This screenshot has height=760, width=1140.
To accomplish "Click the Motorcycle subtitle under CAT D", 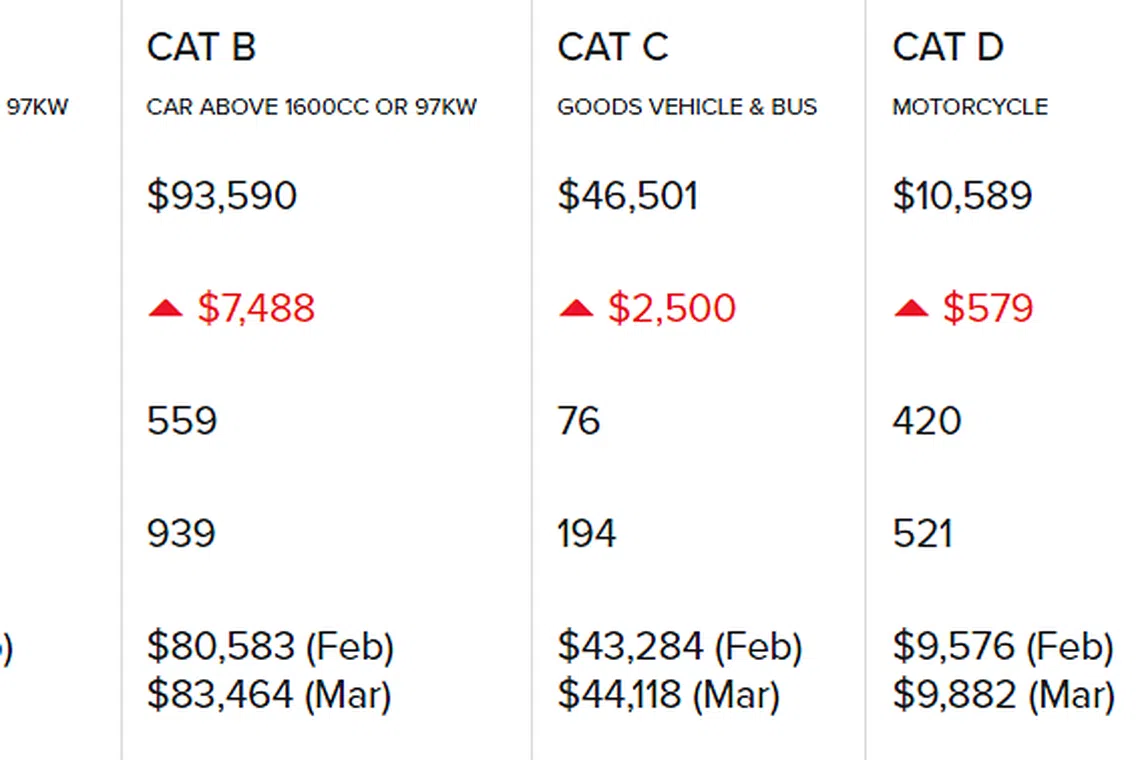I will [970, 107].
